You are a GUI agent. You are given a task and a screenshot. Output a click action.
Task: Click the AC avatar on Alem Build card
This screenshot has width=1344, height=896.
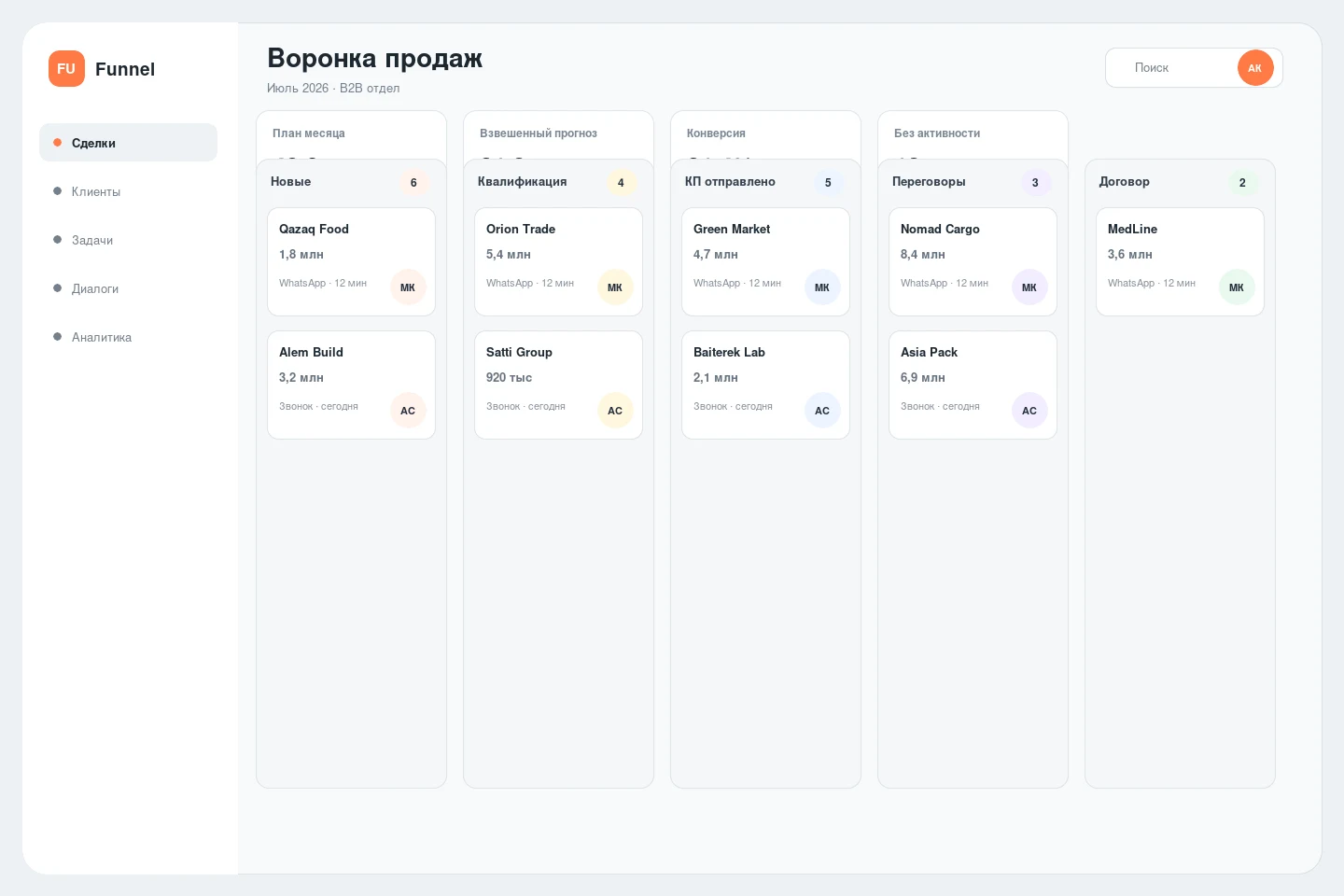pos(408,411)
